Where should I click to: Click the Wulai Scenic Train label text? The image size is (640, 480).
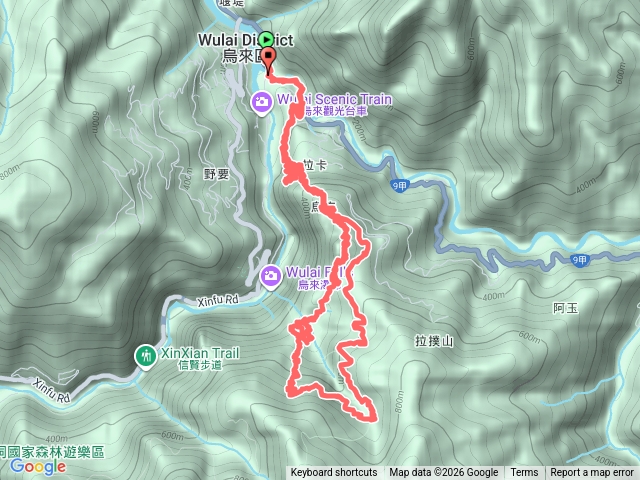[334, 104]
